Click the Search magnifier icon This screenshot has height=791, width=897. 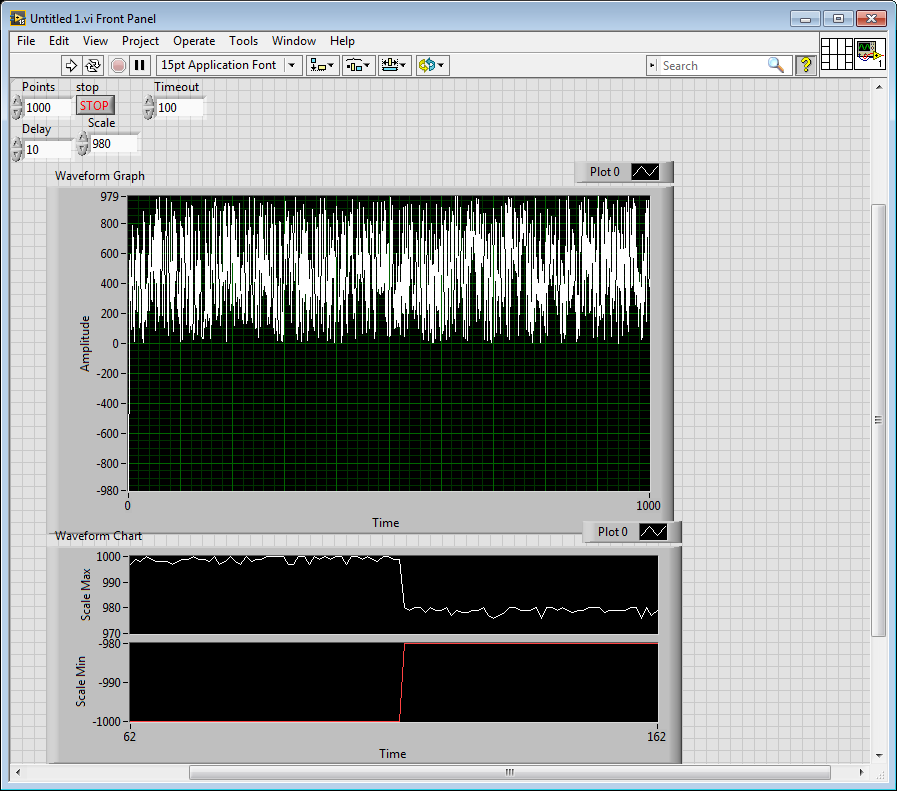click(x=776, y=65)
